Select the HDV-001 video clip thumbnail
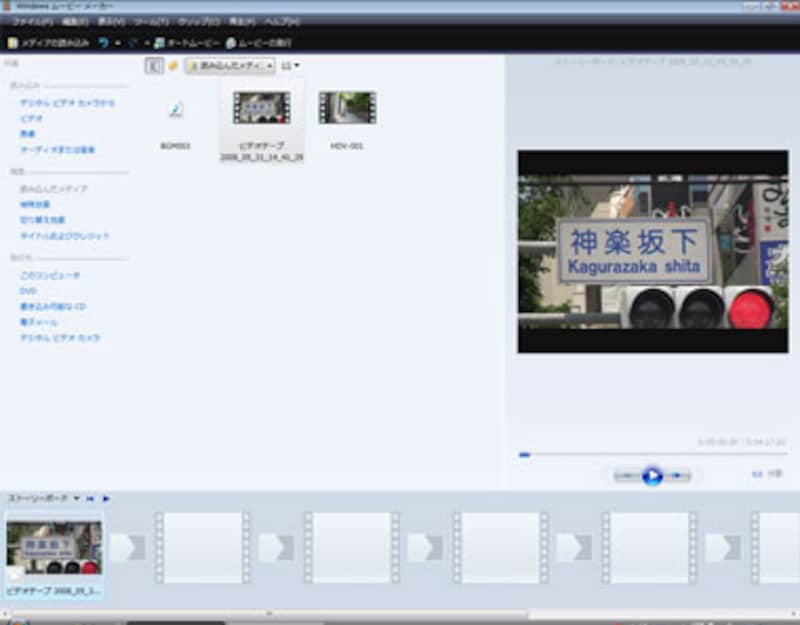800x625 pixels. (347, 108)
